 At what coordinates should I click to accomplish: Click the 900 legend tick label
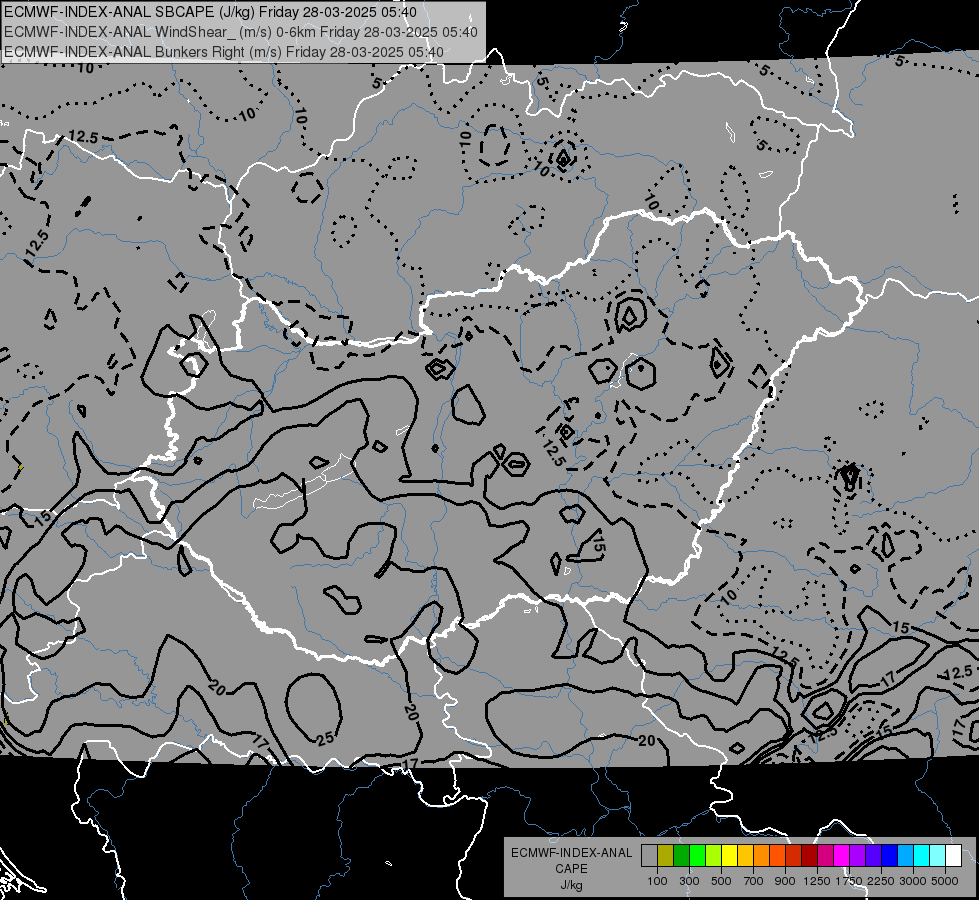coord(785,881)
